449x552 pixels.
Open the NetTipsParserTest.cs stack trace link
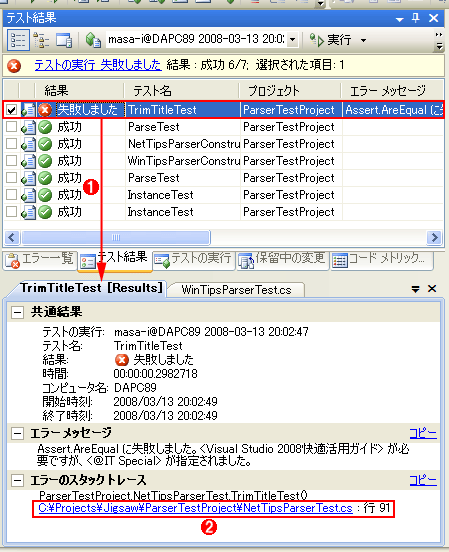point(195,508)
